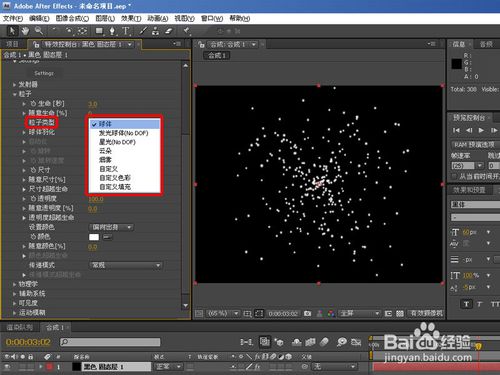
Task: Click the white particle color swatch
Action: tap(94, 237)
